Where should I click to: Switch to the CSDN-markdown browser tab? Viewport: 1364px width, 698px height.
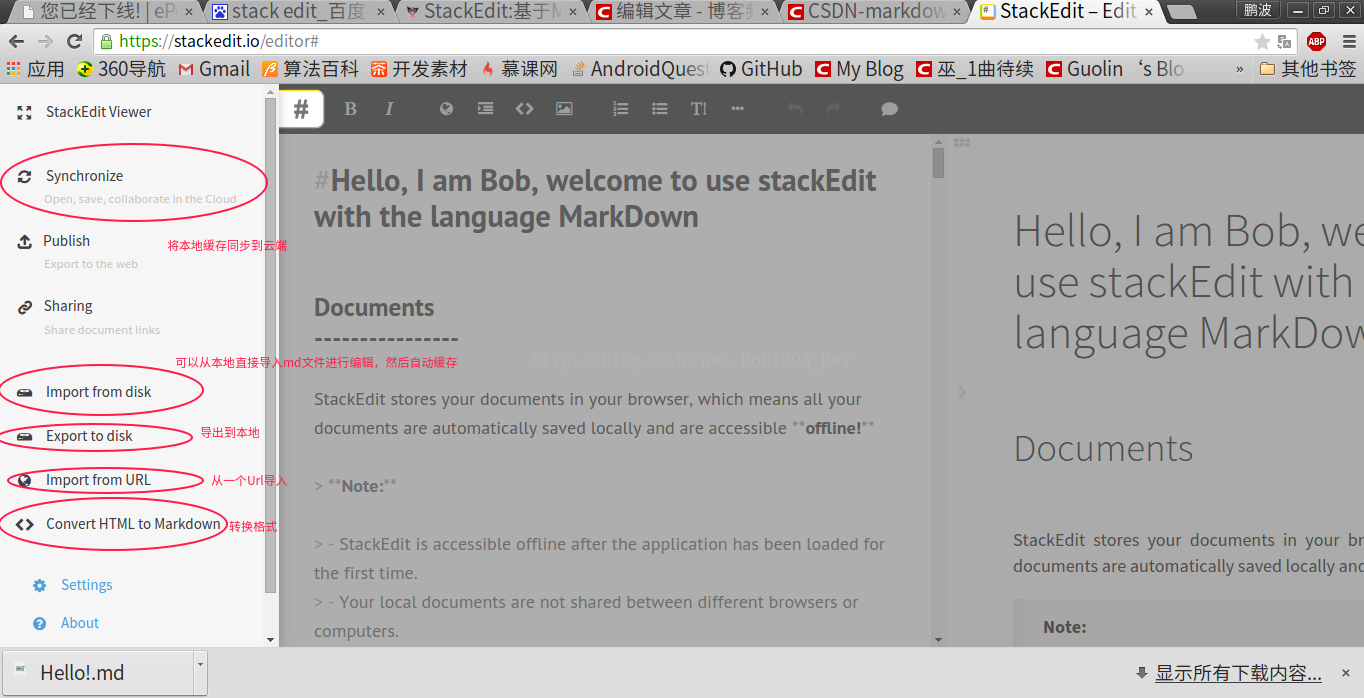pos(875,12)
